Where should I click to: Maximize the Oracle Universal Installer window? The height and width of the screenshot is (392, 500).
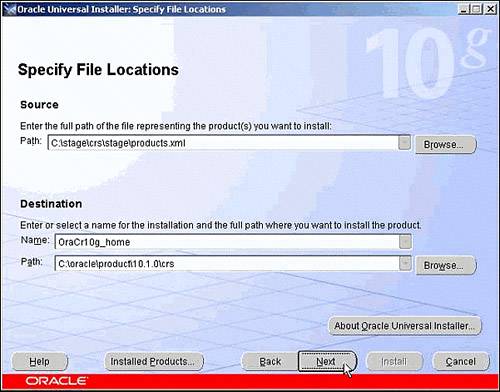(477, 9)
